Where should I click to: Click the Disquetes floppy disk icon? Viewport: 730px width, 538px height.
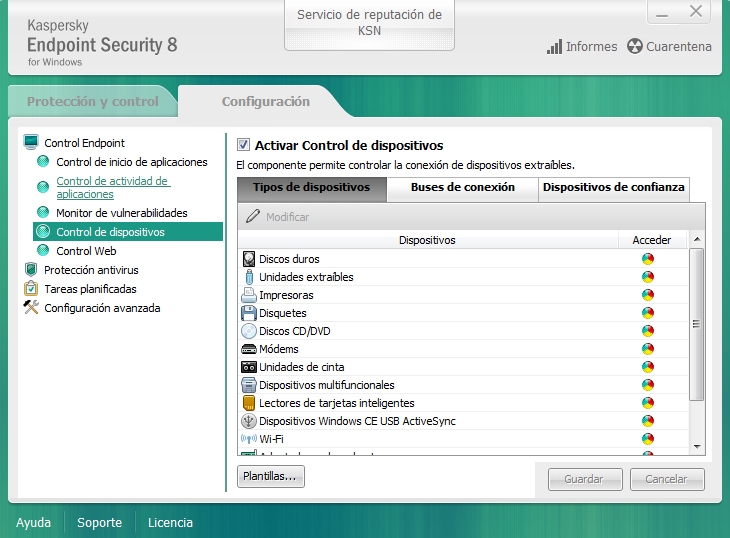pyautogui.click(x=249, y=313)
